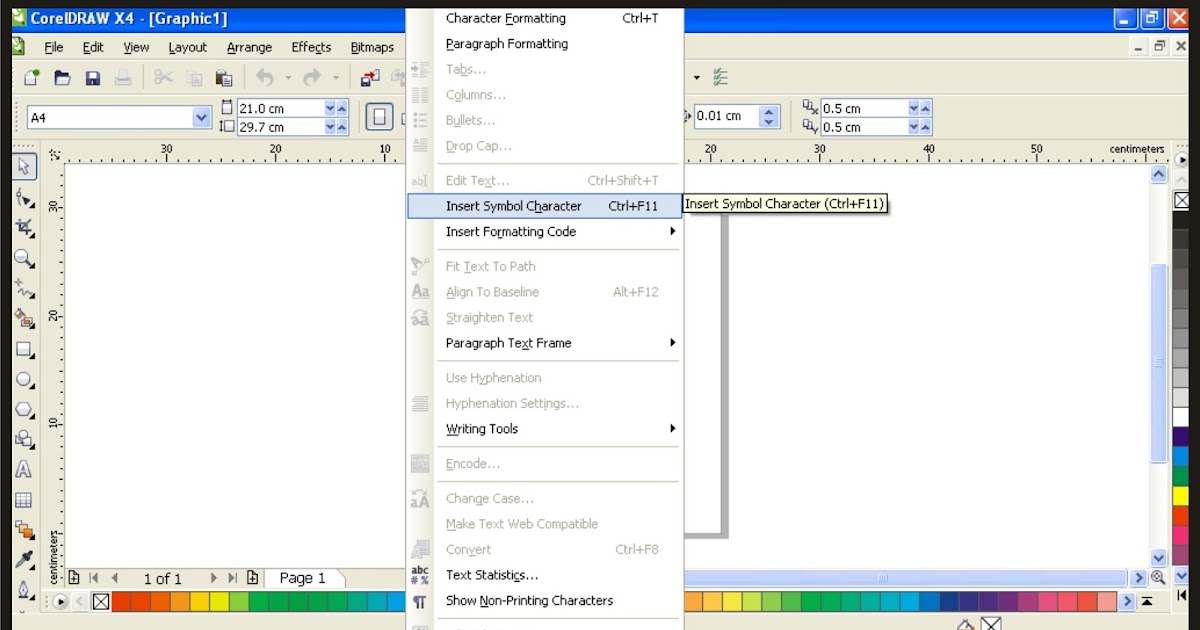Viewport: 1200px width, 630px height.
Task: Add a page using the icon after '1 of 1'
Action: pyautogui.click(x=252, y=578)
